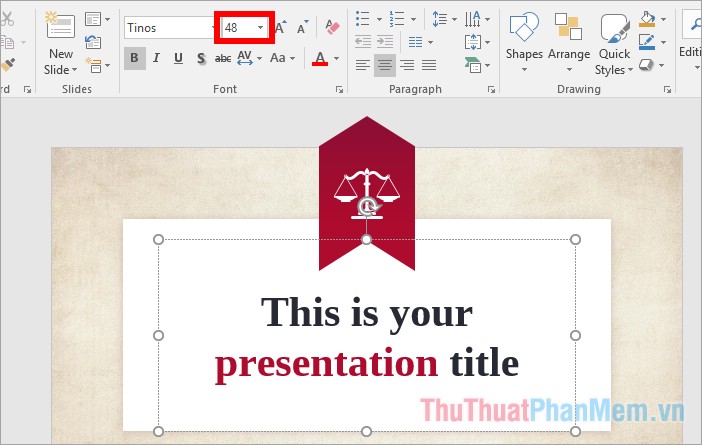Click the Format Painter brush

pos(8,65)
